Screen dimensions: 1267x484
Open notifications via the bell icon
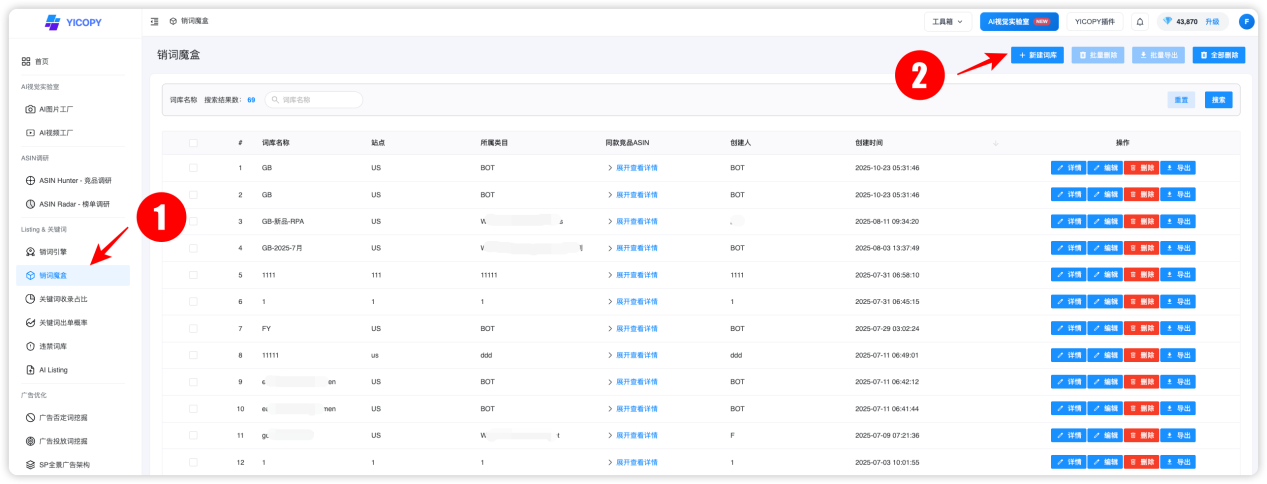(x=1140, y=21)
